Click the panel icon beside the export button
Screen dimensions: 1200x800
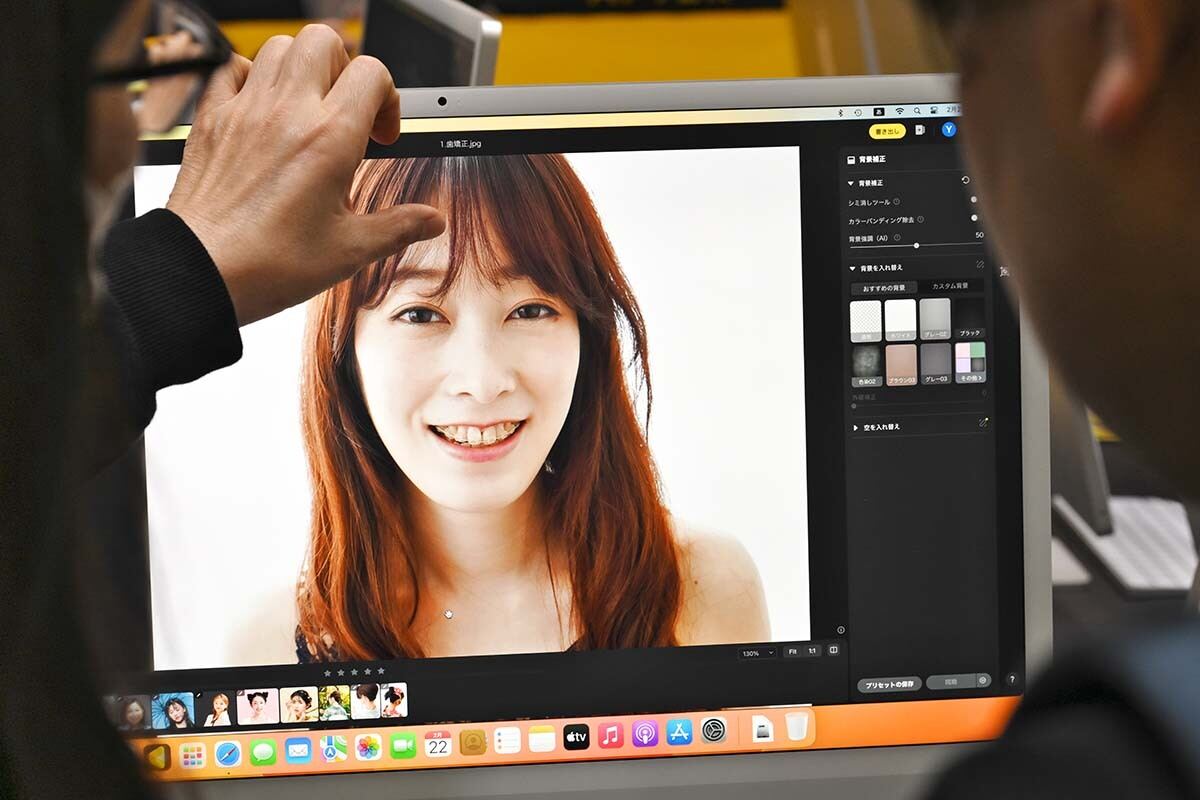[920, 130]
